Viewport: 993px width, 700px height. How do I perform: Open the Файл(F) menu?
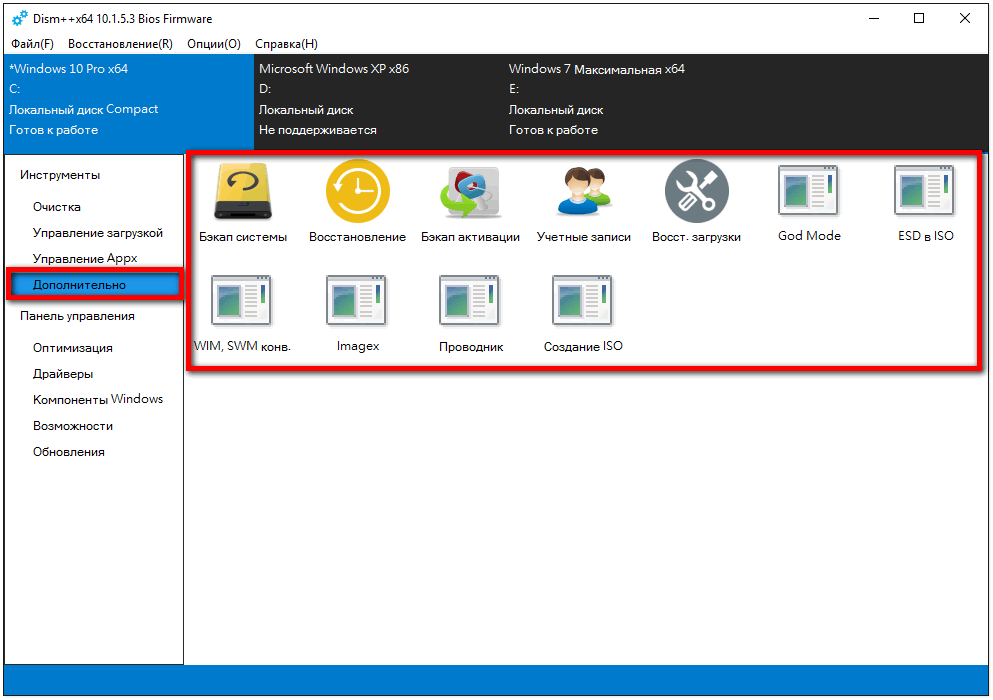pyautogui.click(x=33, y=44)
